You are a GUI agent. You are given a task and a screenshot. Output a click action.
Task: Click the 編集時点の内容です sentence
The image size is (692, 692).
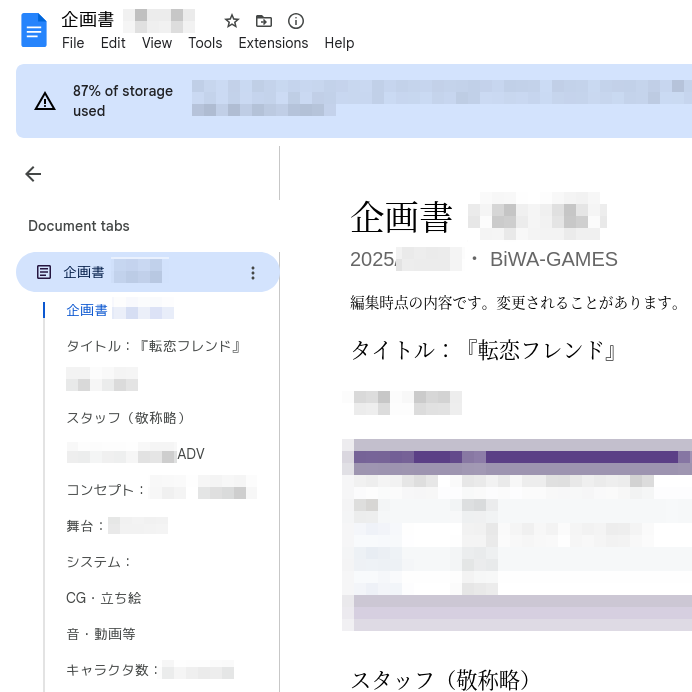pos(515,303)
